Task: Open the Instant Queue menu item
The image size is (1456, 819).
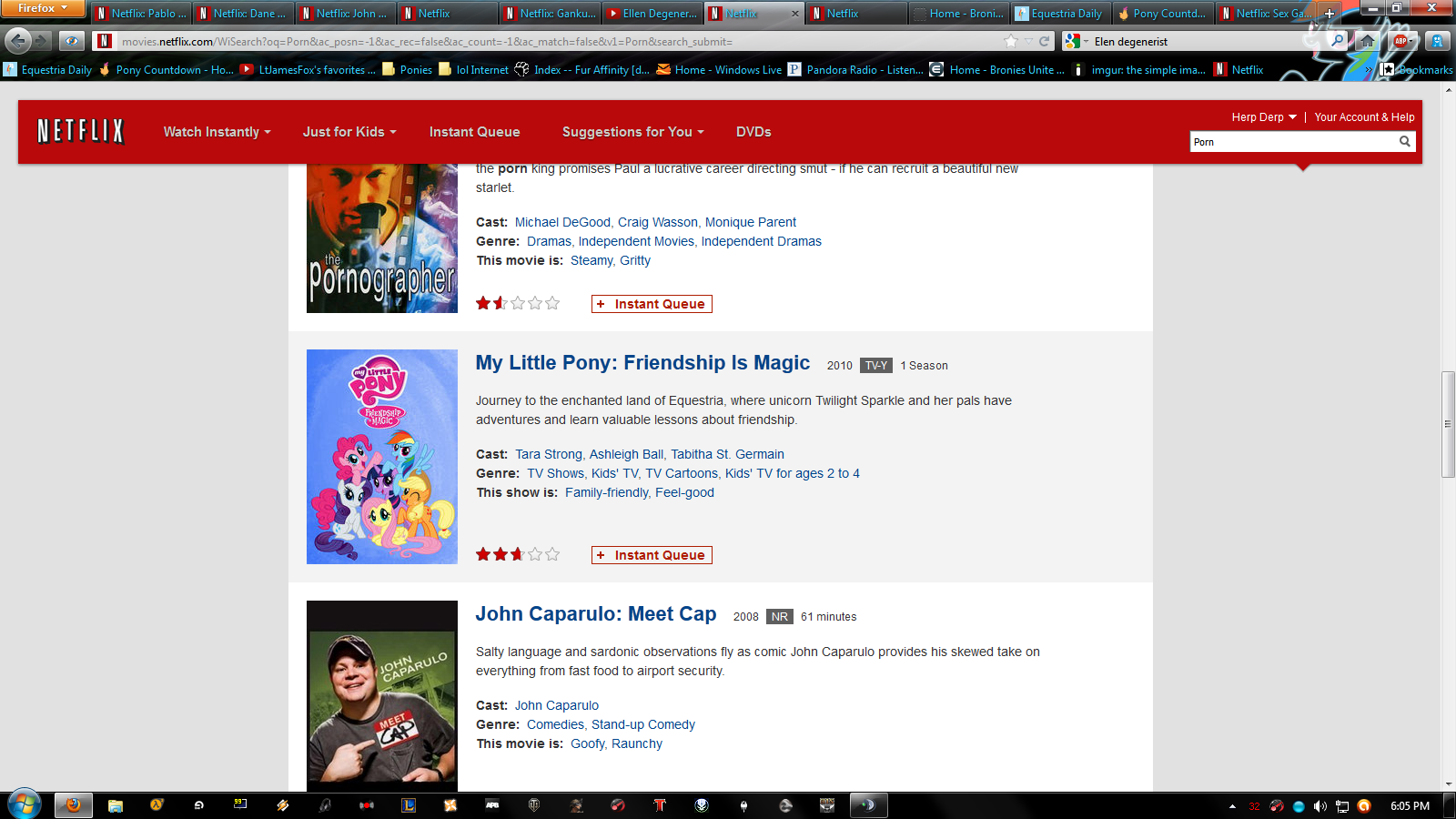Action: point(474,132)
